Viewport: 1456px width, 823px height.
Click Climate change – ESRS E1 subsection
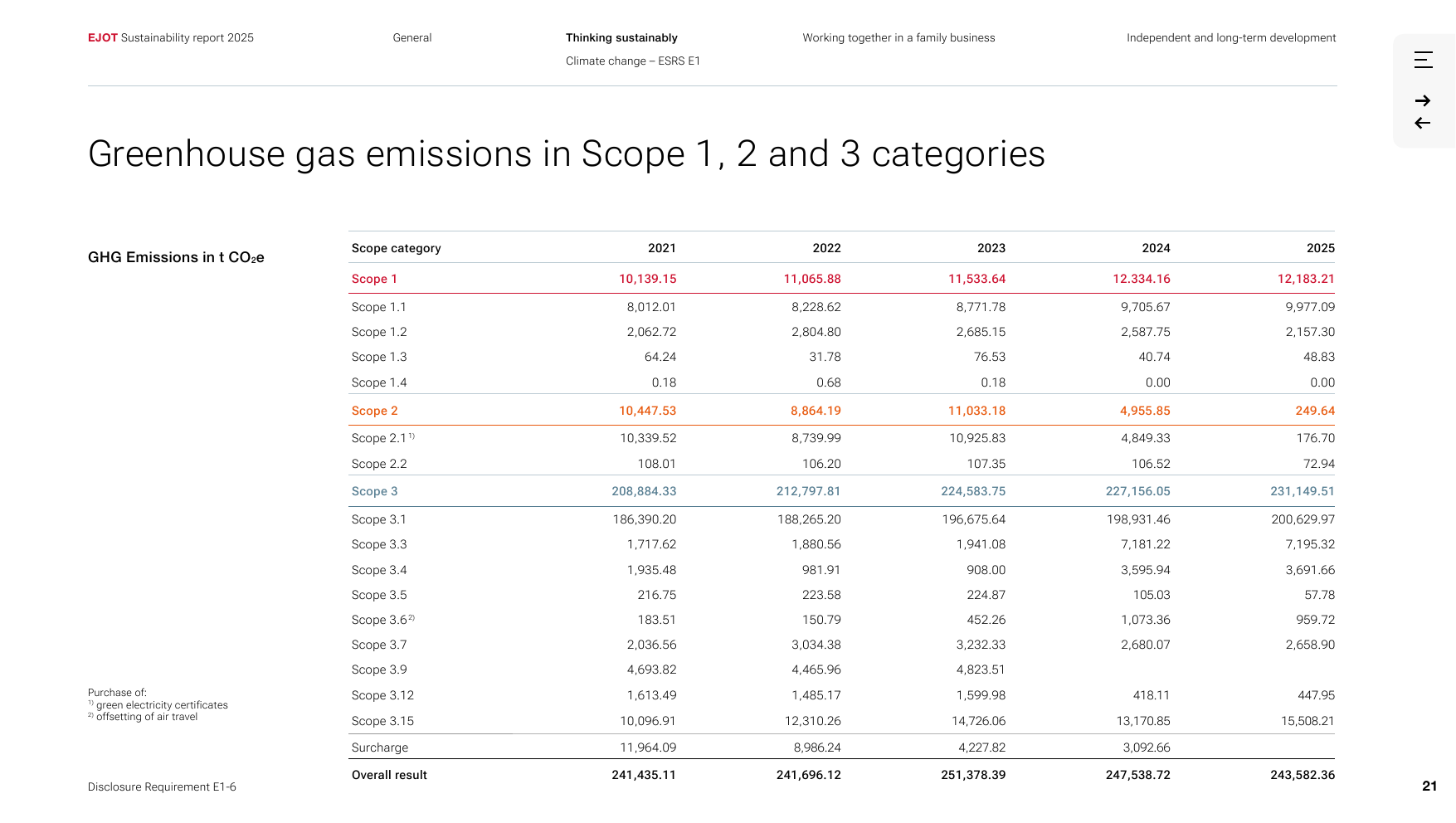pos(633,61)
